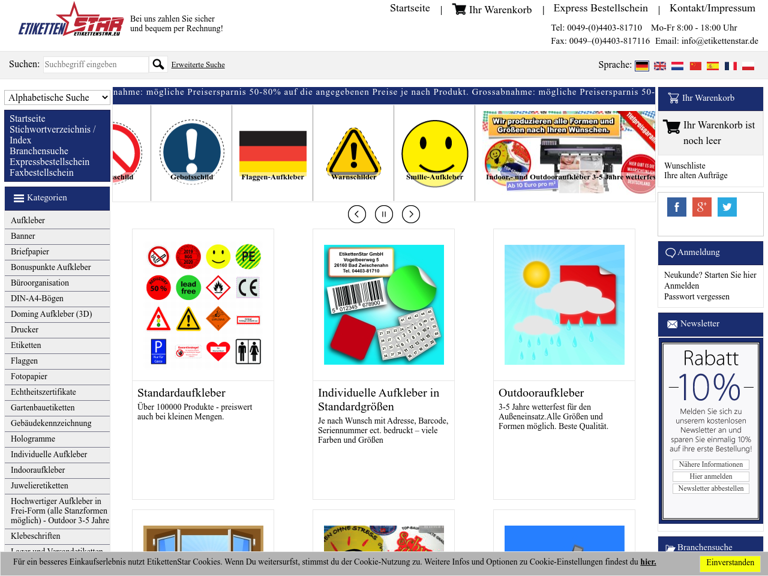Pause the product carousel
Screen dimensions: 768x576
[384, 214]
